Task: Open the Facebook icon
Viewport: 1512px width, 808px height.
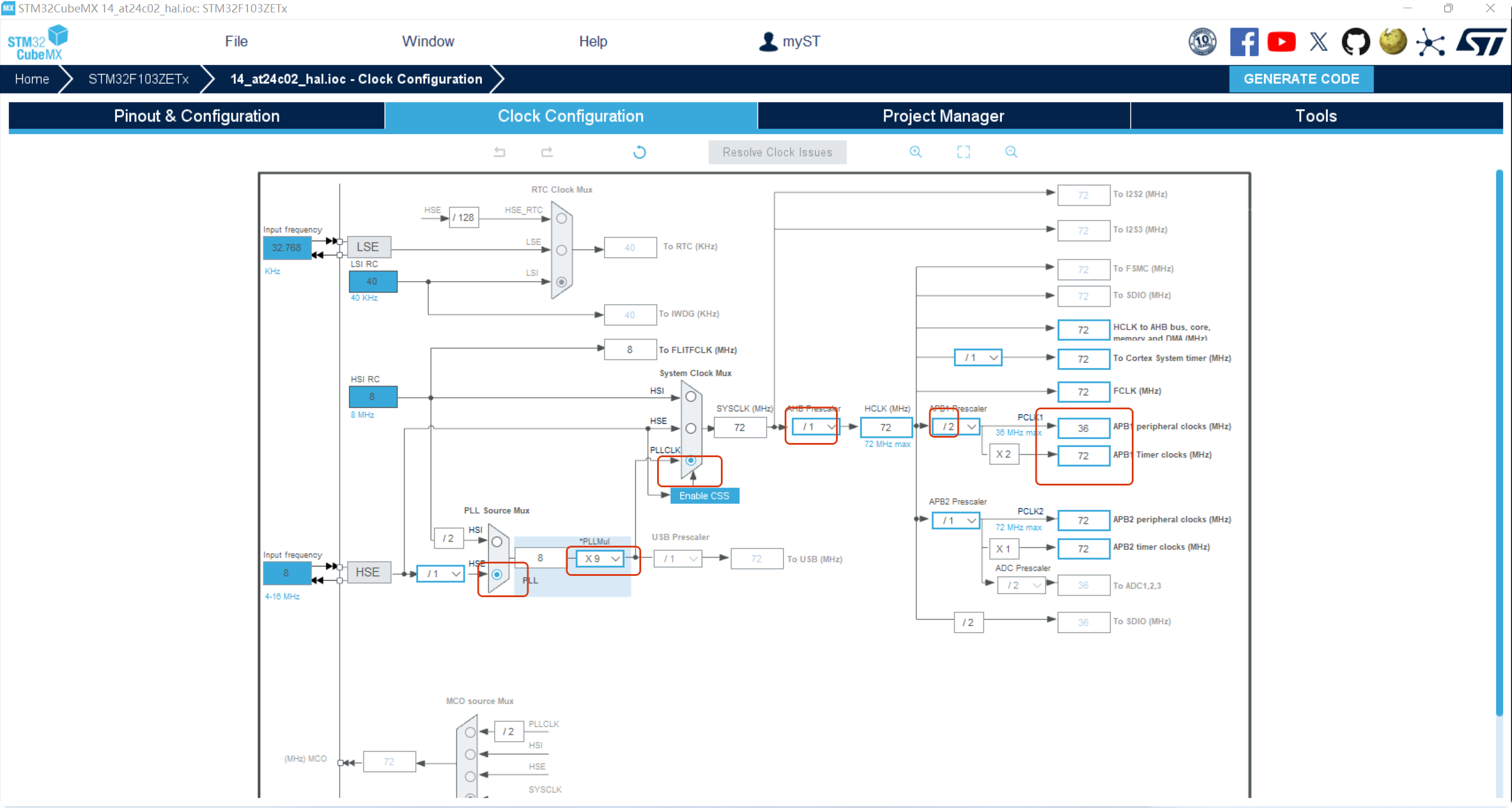Action: [1244, 41]
